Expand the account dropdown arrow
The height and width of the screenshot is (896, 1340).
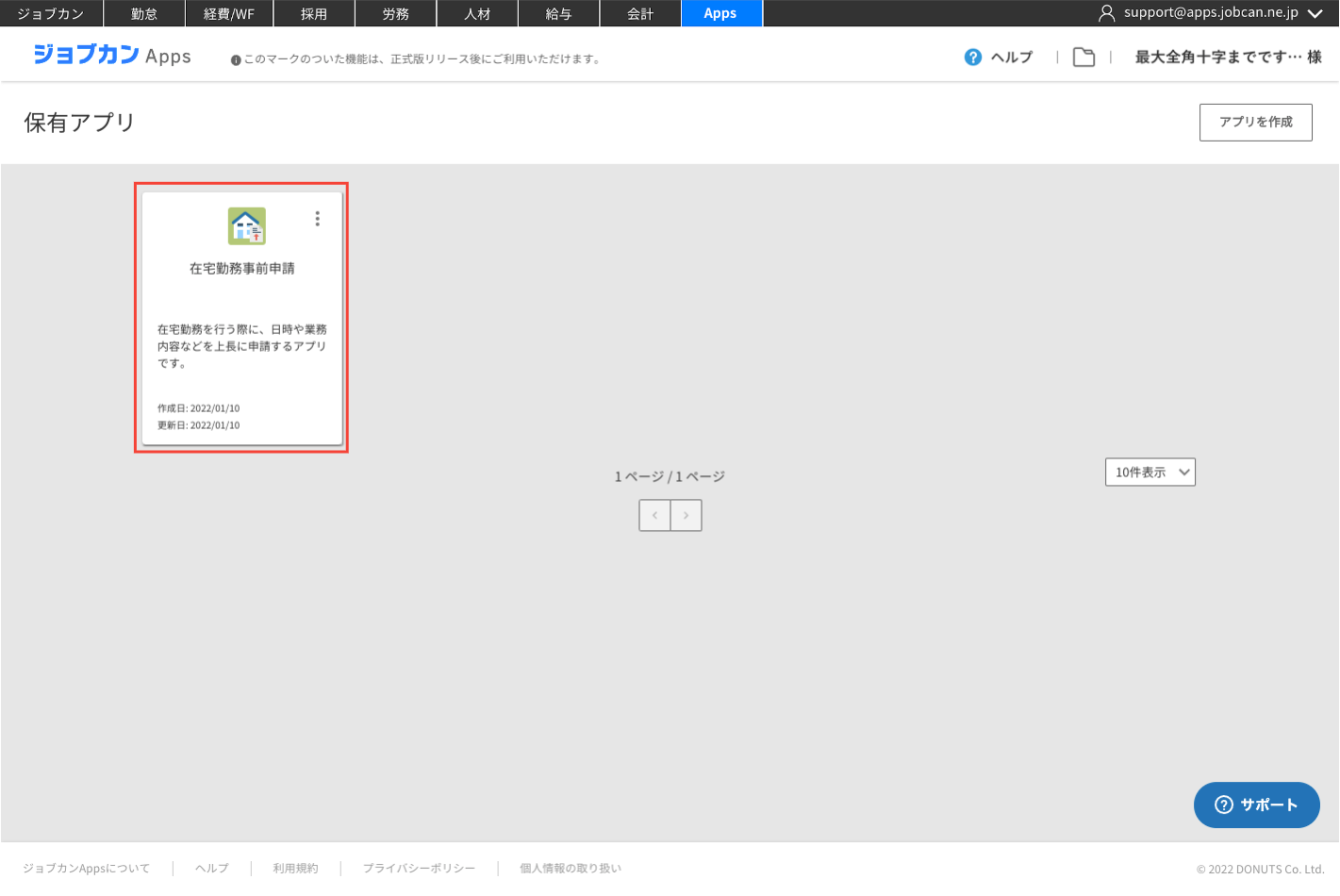1315,13
